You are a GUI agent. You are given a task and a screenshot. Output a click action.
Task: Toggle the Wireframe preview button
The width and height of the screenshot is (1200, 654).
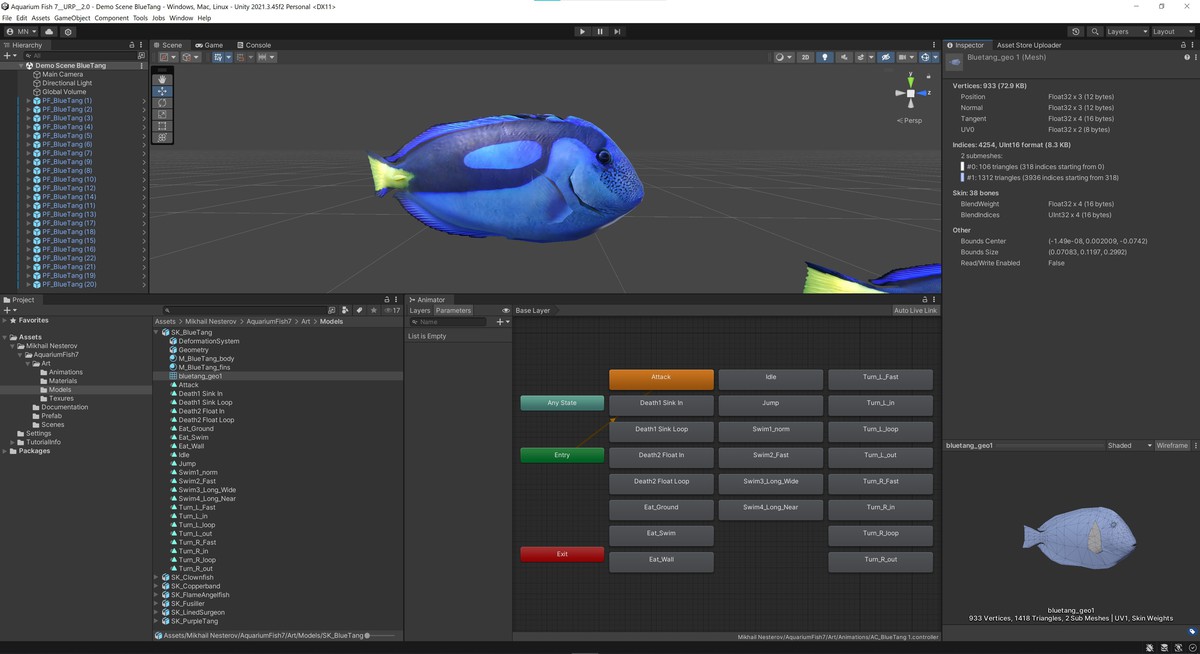point(1172,446)
